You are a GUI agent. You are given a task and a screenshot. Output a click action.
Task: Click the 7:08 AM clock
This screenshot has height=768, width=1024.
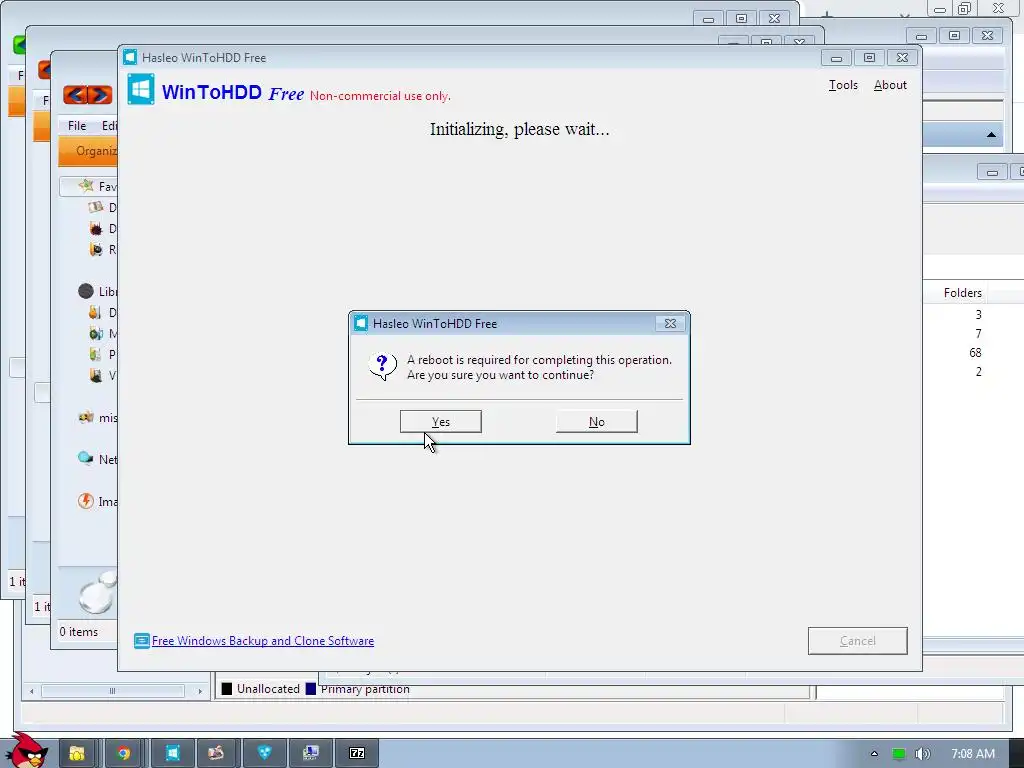[x=973, y=754]
